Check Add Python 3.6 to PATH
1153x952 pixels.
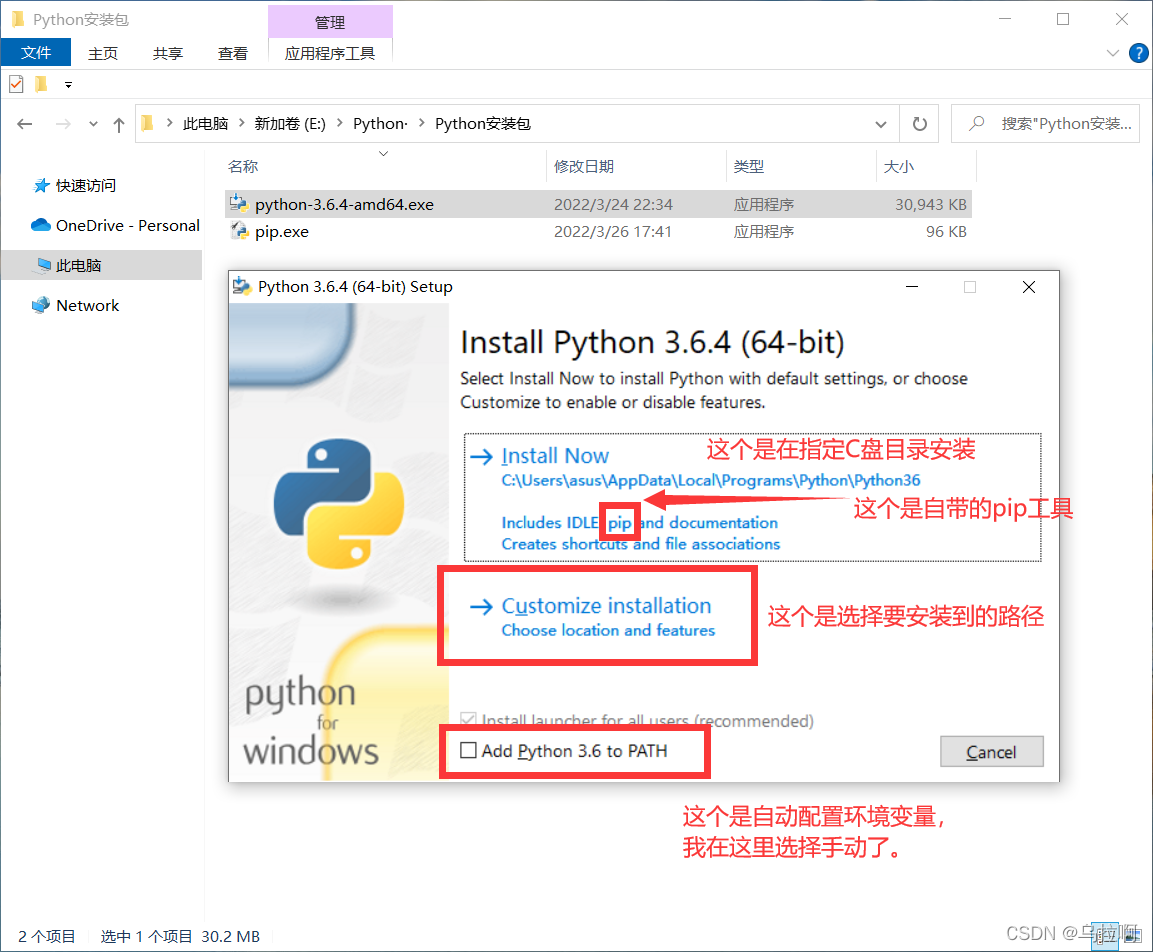pyautogui.click(x=468, y=751)
